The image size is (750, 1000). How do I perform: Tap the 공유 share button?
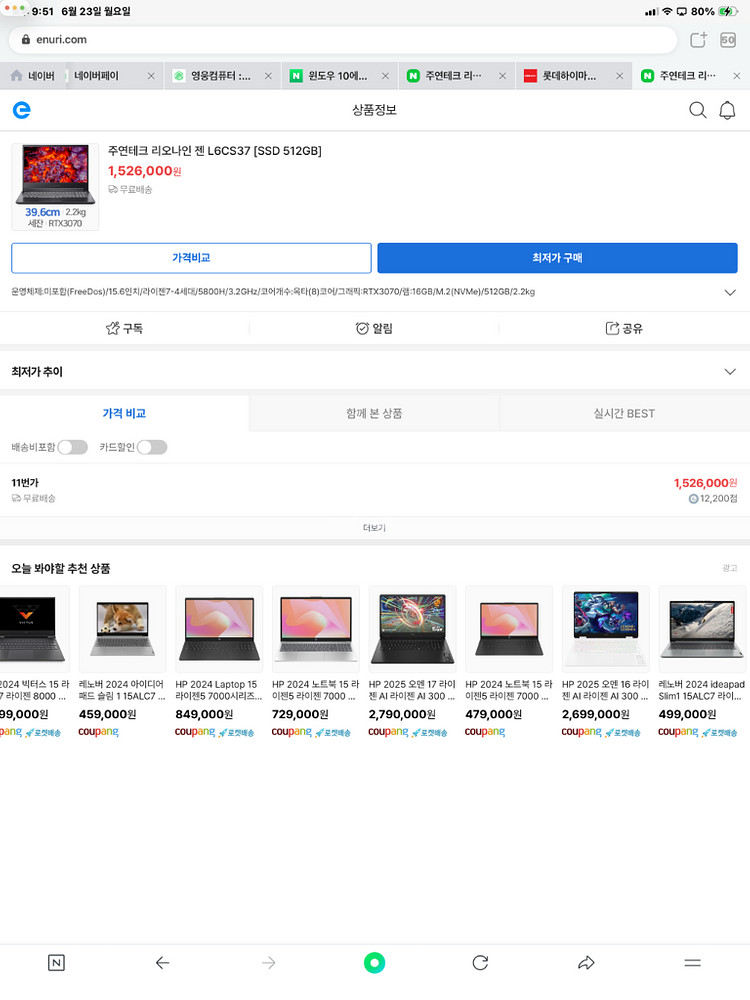pyautogui.click(x=624, y=328)
